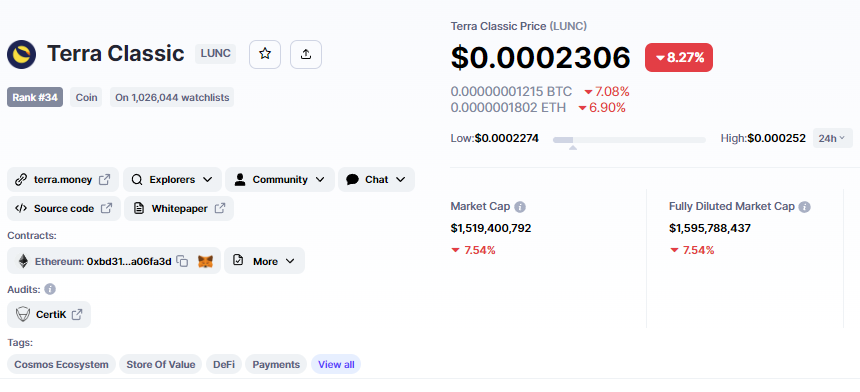Click the Payments tag

click(276, 365)
